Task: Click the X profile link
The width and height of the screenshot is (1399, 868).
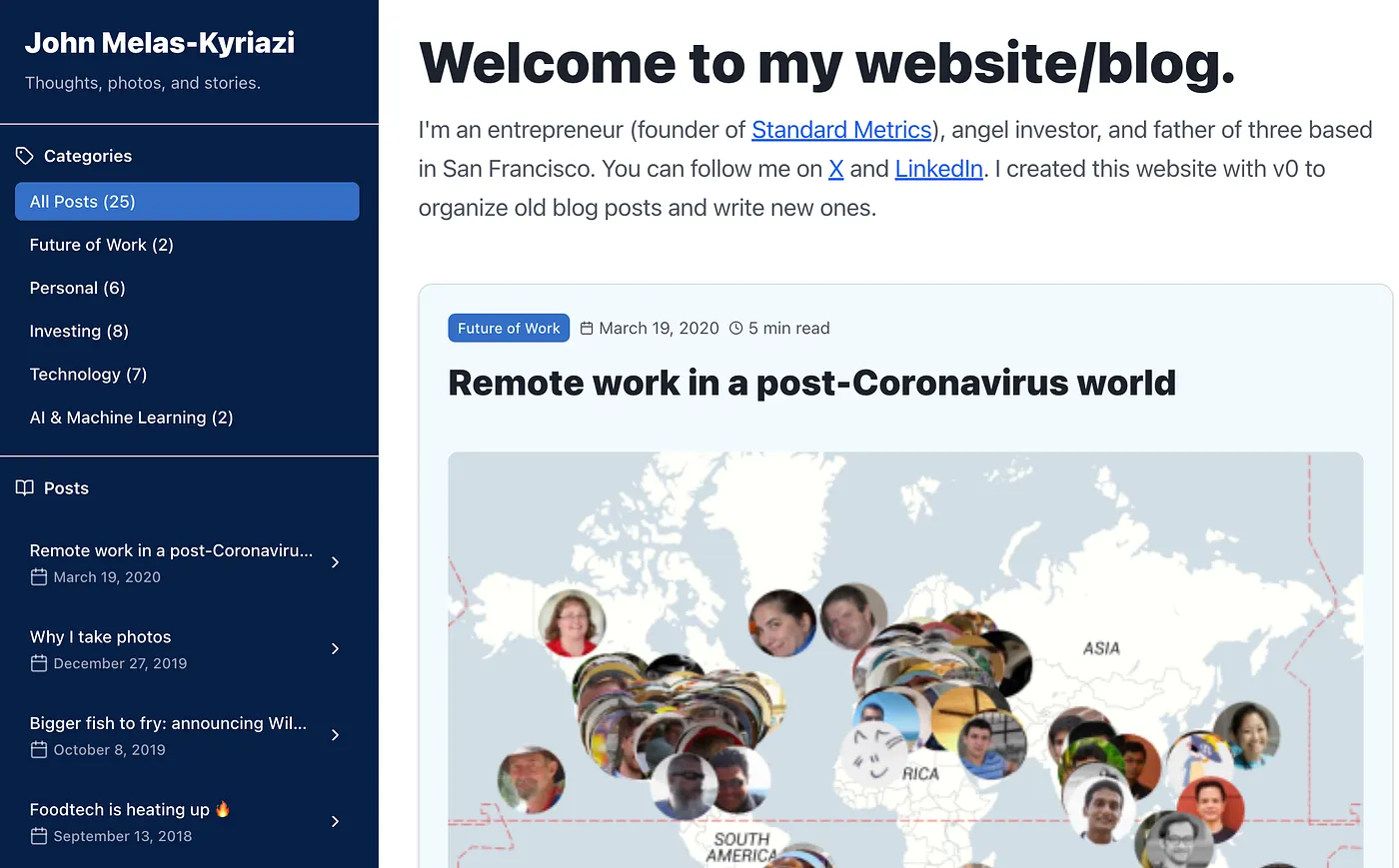Action: (x=836, y=169)
